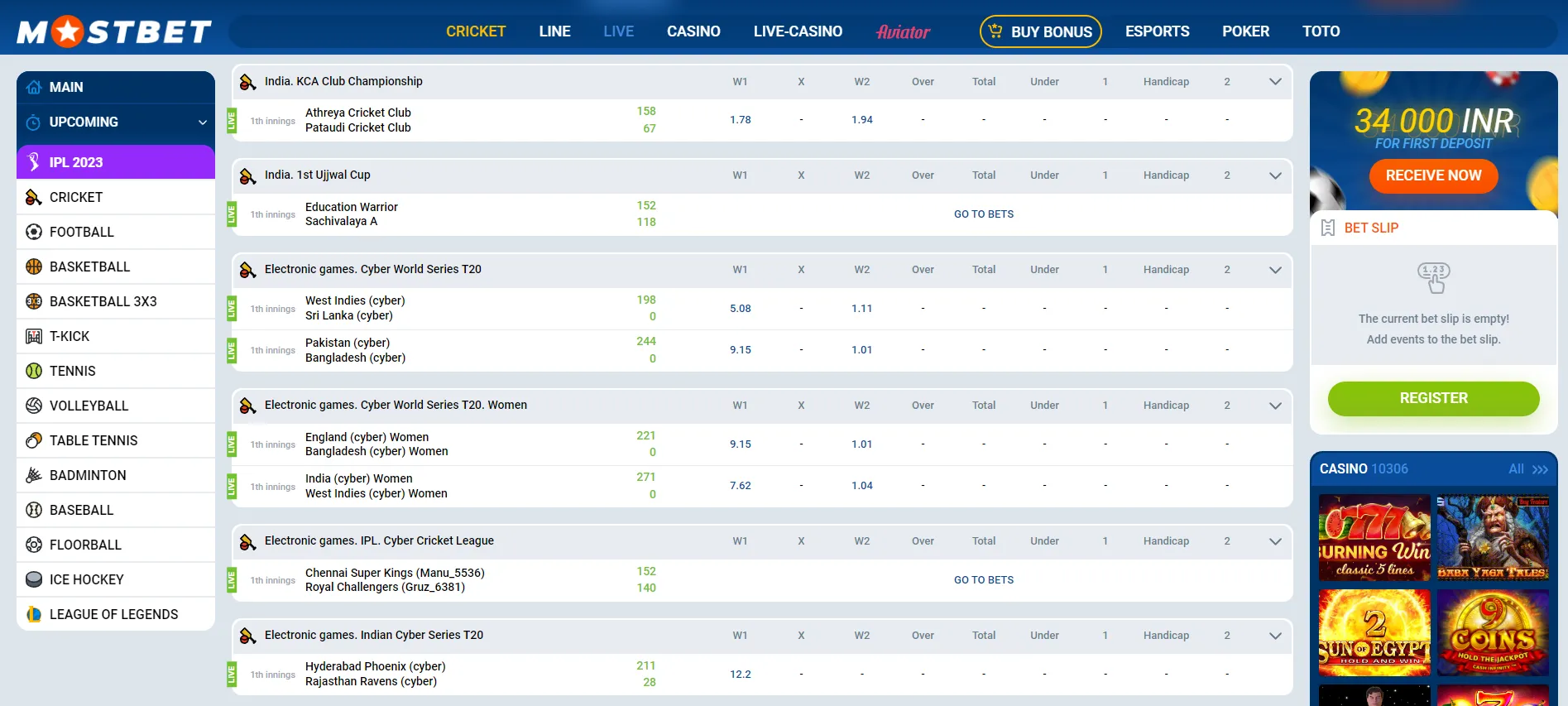Image resolution: width=1568 pixels, height=706 pixels.
Task: Select W2 odds 1.11 for Sri Lanka (cyber)
Action: pyautogui.click(x=862, y=309)
